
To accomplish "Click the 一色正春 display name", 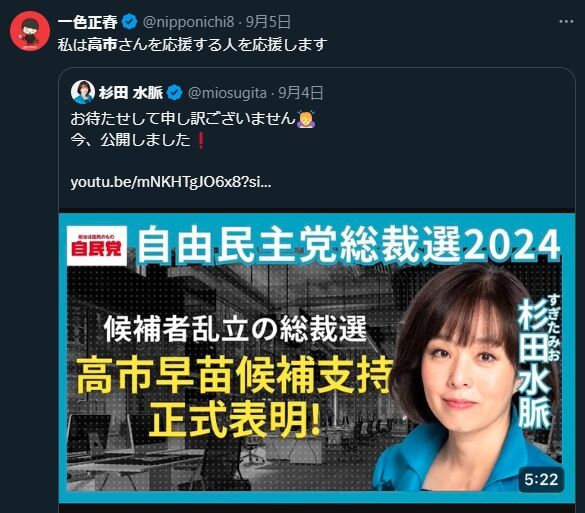I will [x=88, y=22].
